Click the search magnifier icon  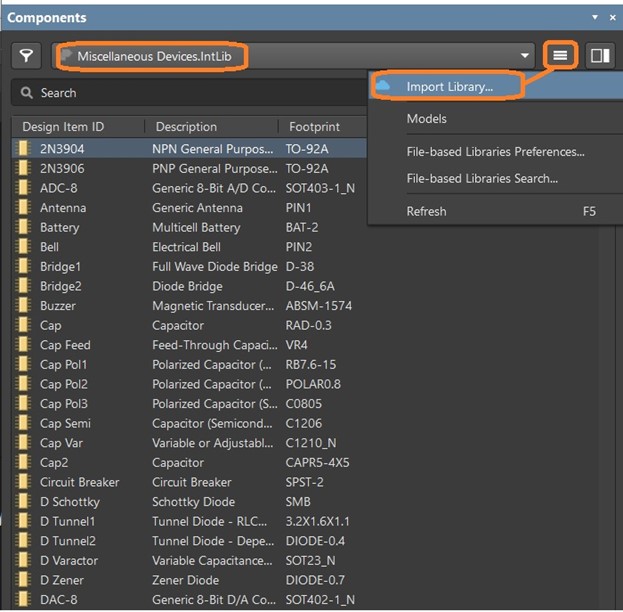(x=27, y=93)
